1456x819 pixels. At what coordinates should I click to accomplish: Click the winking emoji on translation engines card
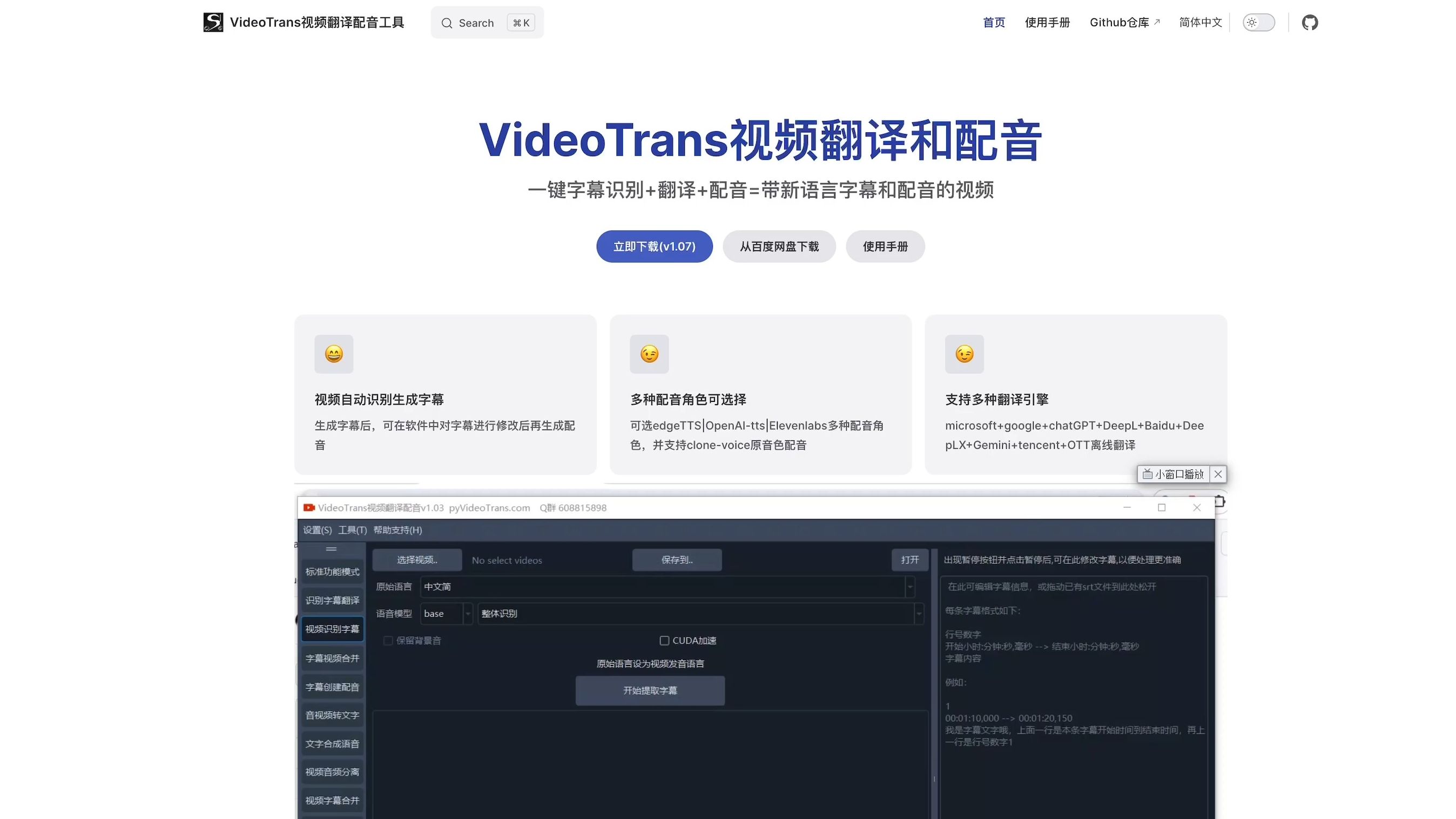(964, 354)
